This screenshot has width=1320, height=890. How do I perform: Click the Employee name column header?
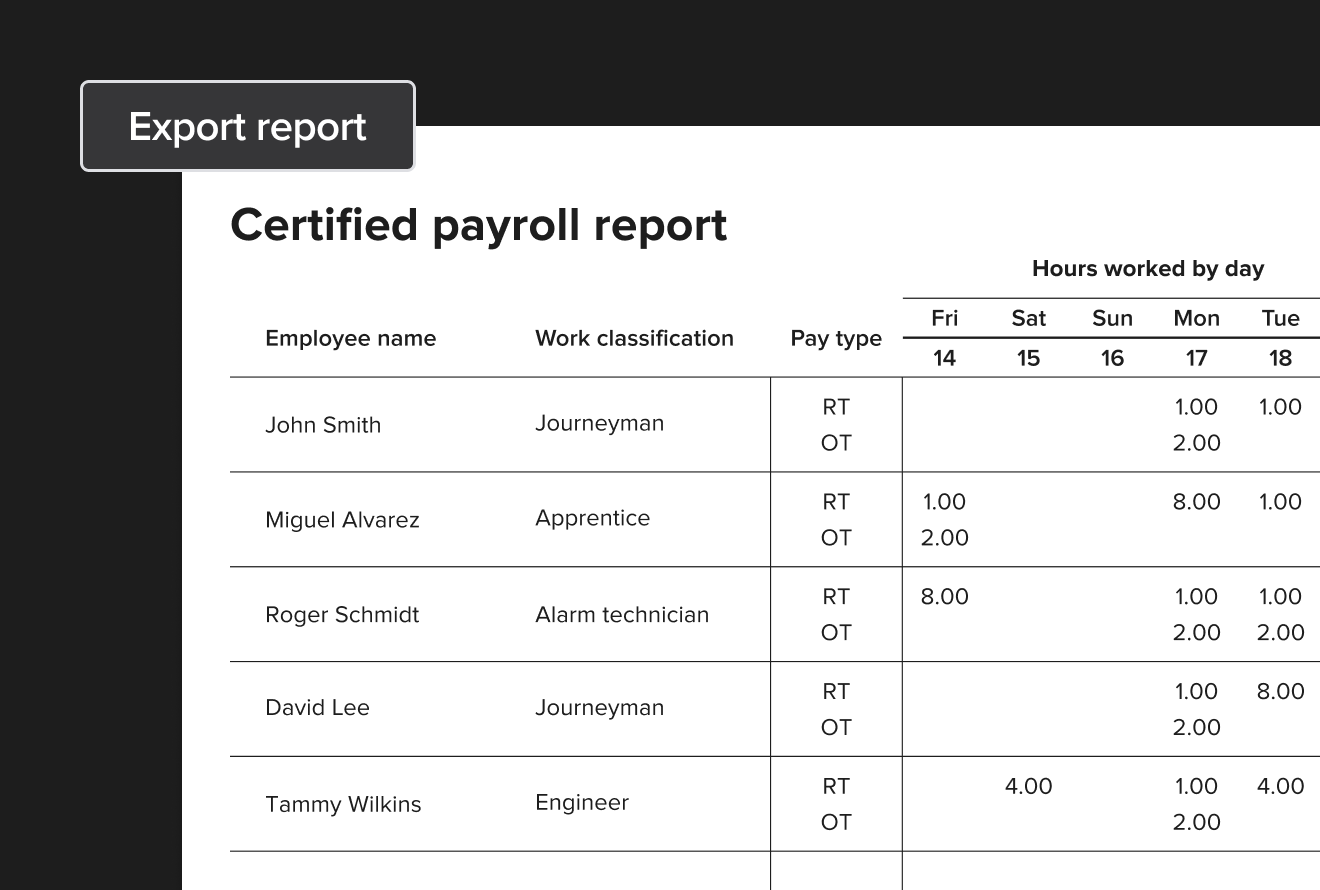(x=351, y=338)
